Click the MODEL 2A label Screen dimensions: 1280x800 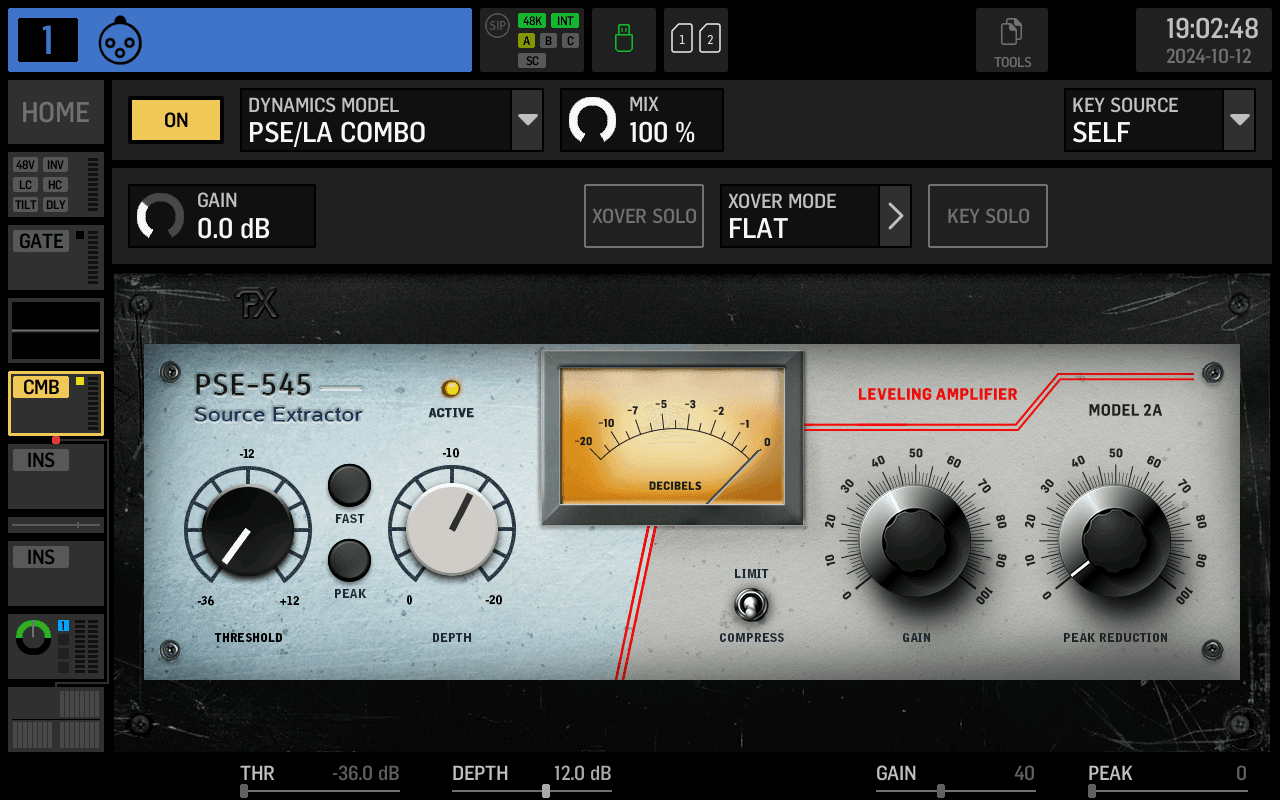(1125, 410)
